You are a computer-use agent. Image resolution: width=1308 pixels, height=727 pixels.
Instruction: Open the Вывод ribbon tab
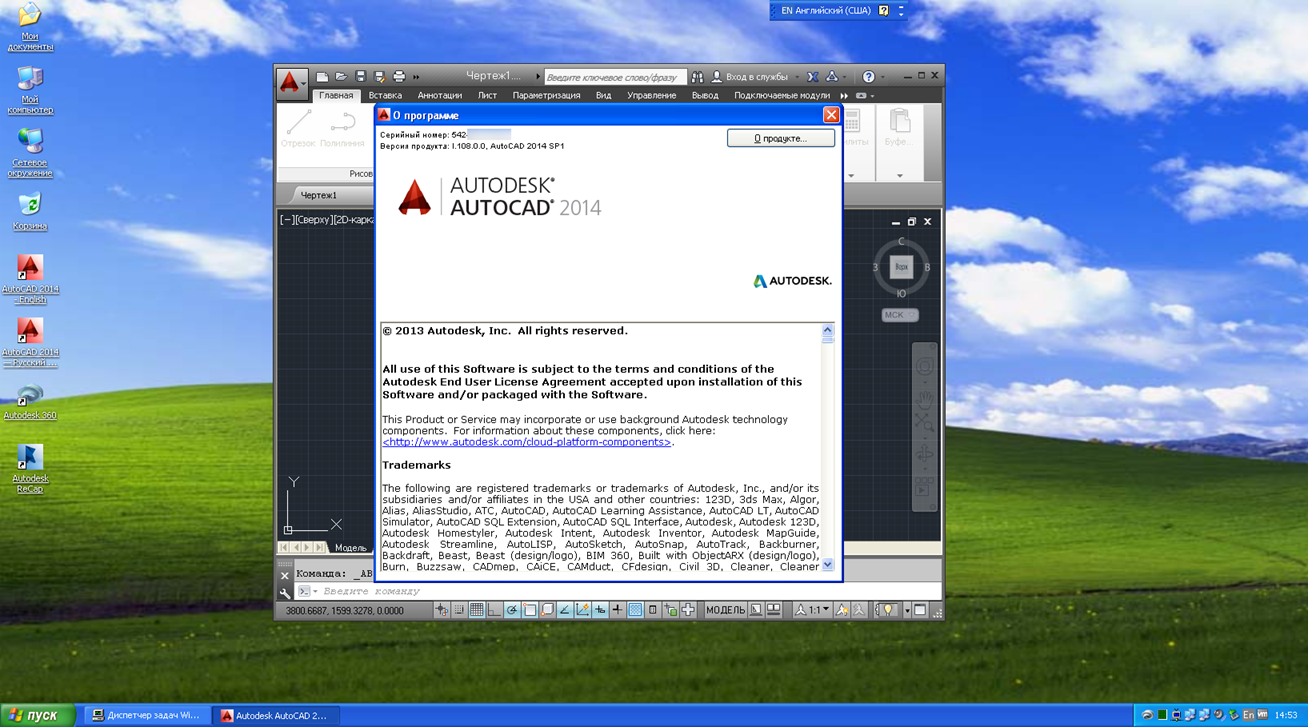point(705,96)
